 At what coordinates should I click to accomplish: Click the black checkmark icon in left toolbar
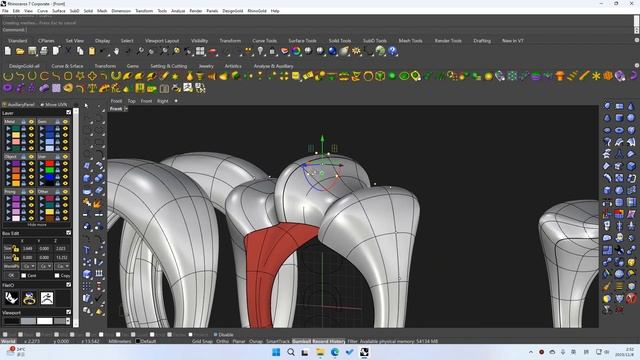click(99, 298)
